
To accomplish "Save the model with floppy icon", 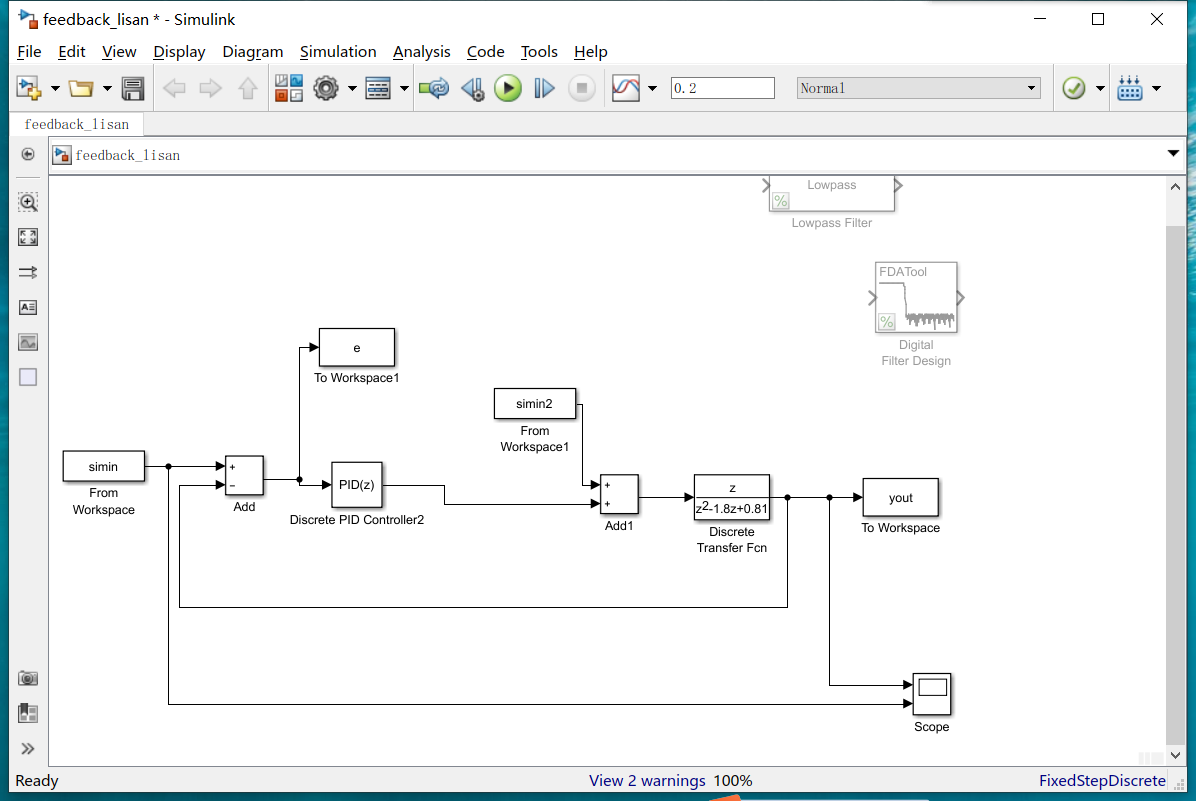I will click(133, 88).
